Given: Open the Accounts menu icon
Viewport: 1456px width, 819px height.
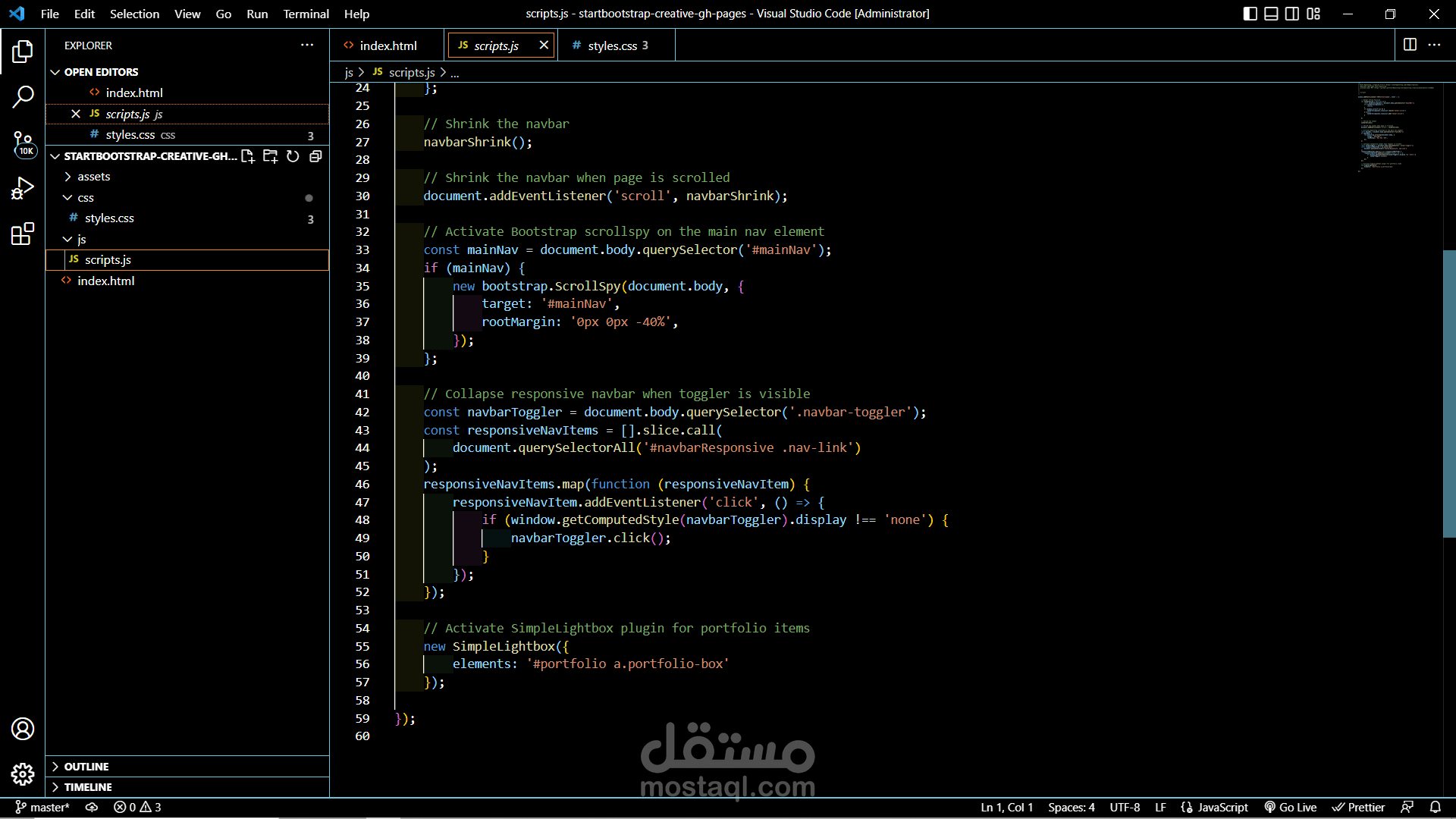Looking at the screenshot, I should click(23, 729).
